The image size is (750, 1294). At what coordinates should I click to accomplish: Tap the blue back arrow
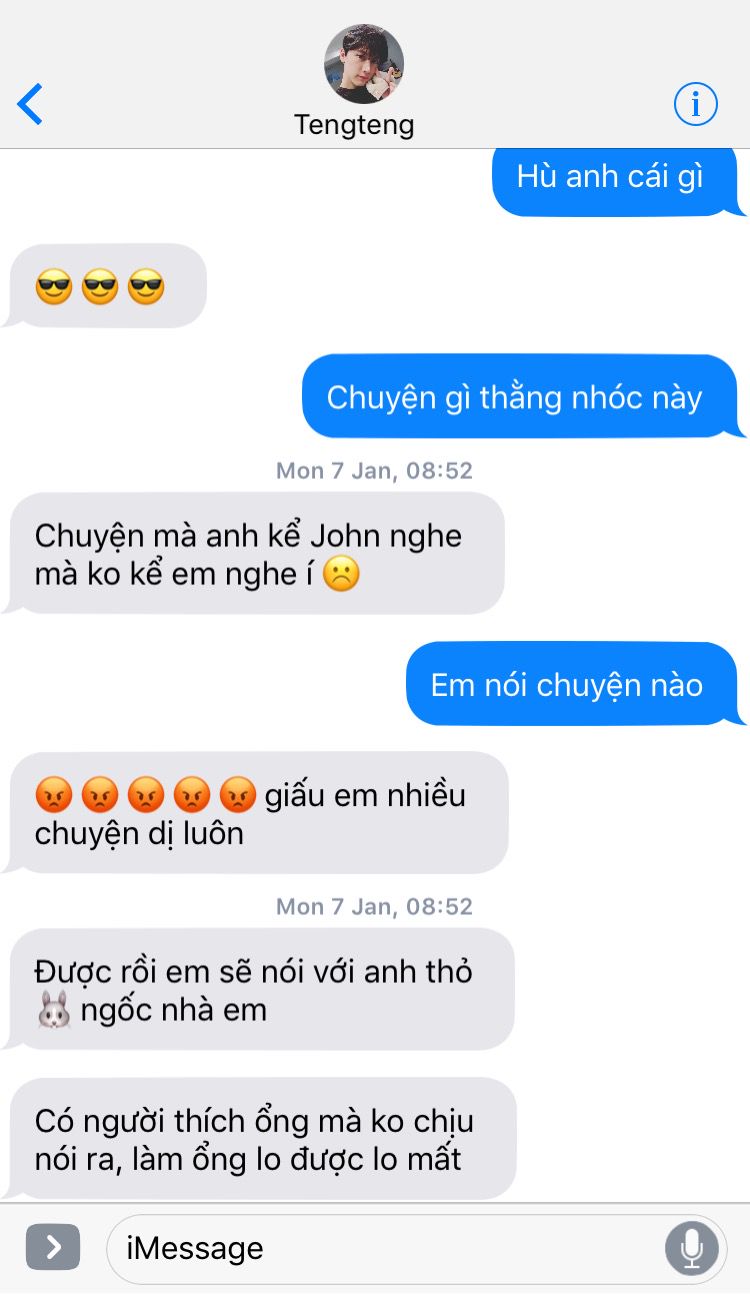click(x=30, y=104)
